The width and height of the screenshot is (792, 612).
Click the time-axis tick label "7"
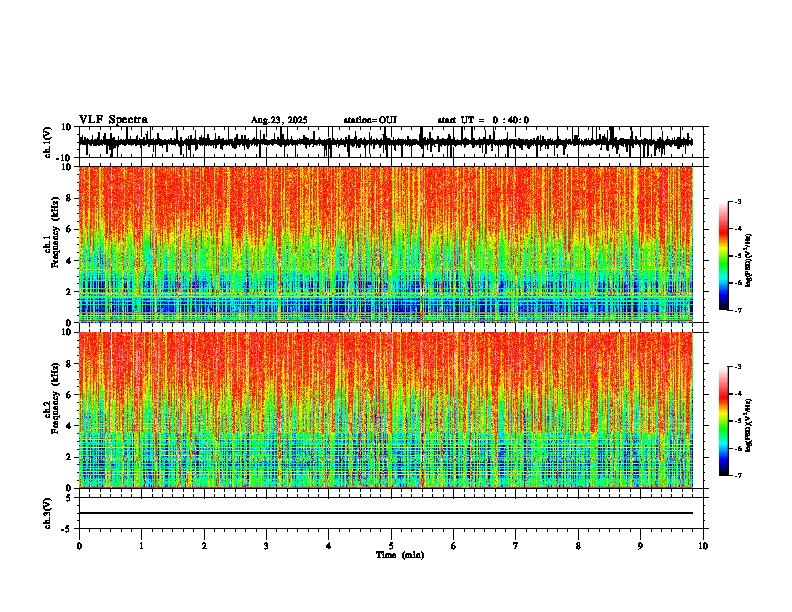(516, 546)
